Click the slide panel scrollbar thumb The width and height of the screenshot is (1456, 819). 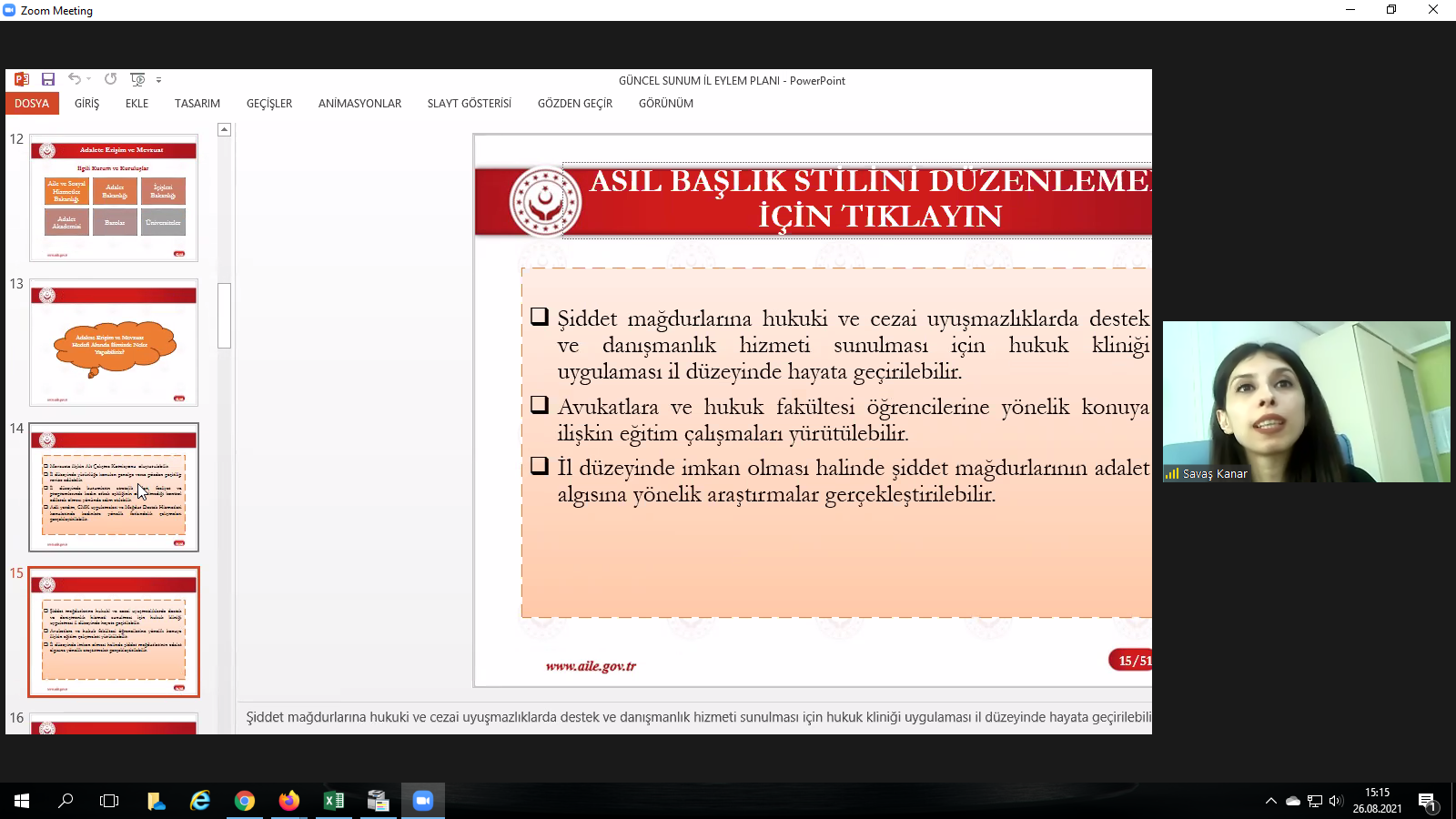[x=225, y=316]
